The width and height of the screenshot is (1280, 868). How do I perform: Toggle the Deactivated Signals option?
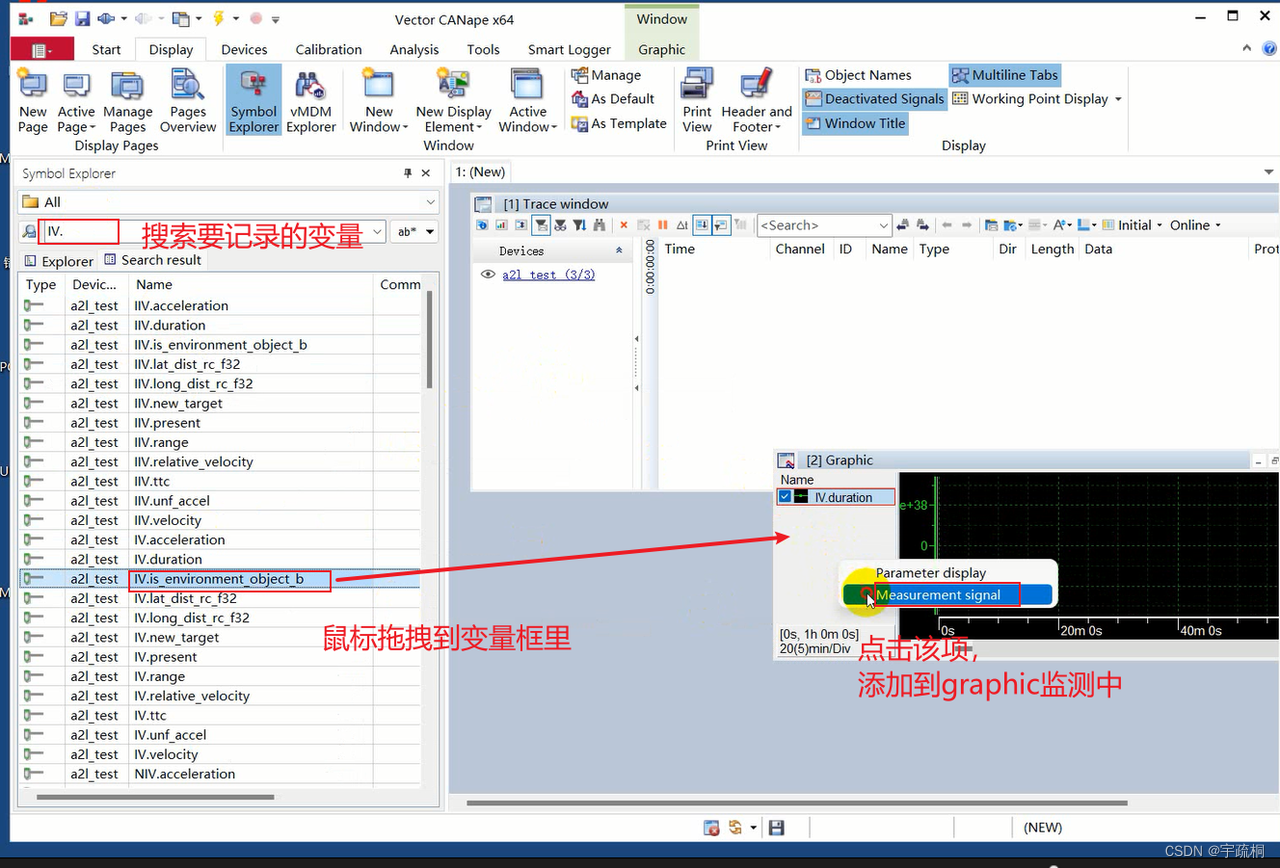pos(874,99)
